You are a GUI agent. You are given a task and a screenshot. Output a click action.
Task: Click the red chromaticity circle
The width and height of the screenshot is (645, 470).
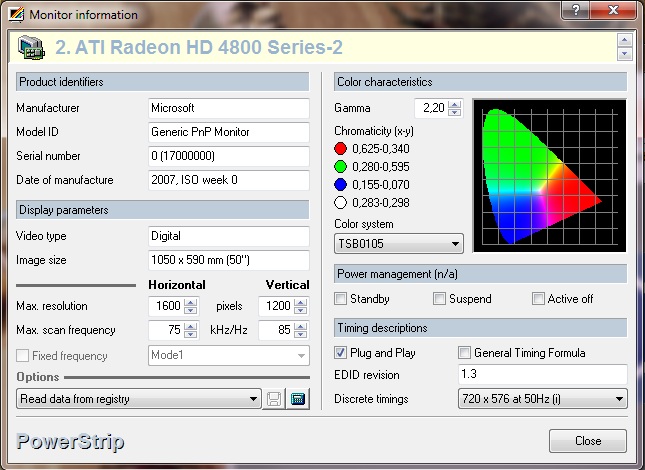(341, 148)
